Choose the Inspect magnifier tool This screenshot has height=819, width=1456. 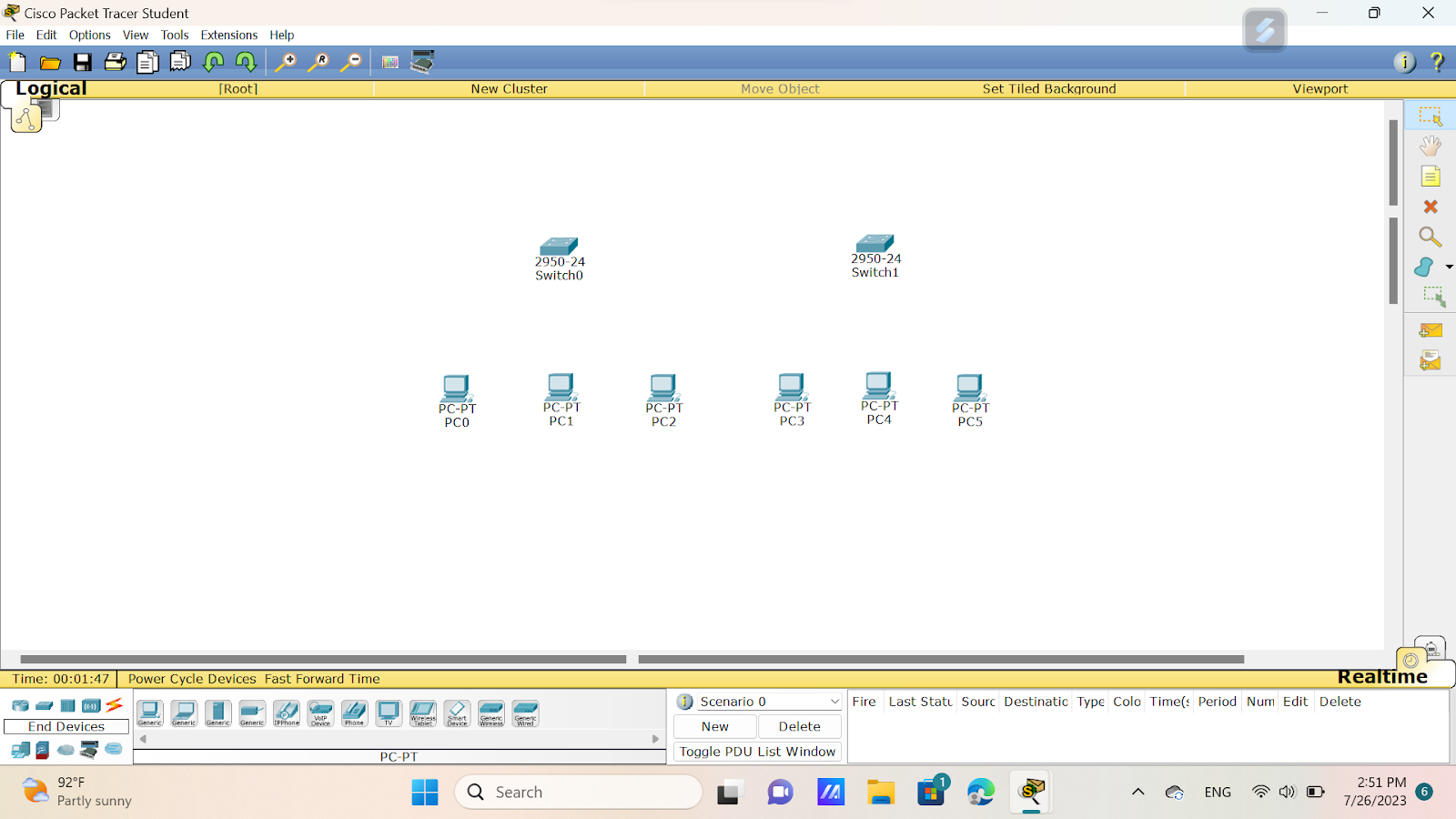[1430, 237]
